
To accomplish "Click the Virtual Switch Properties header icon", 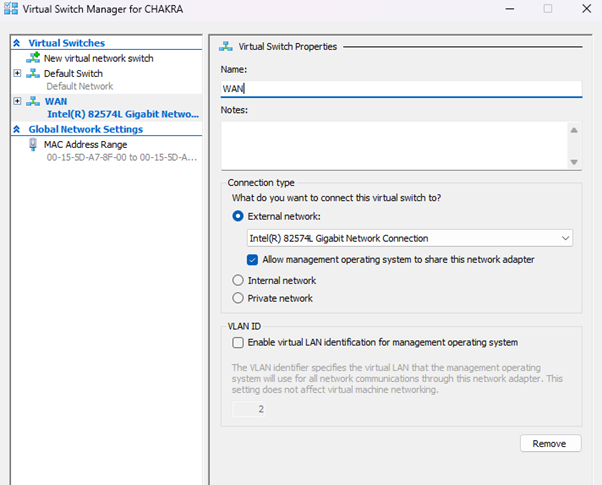I will (226, 46).
